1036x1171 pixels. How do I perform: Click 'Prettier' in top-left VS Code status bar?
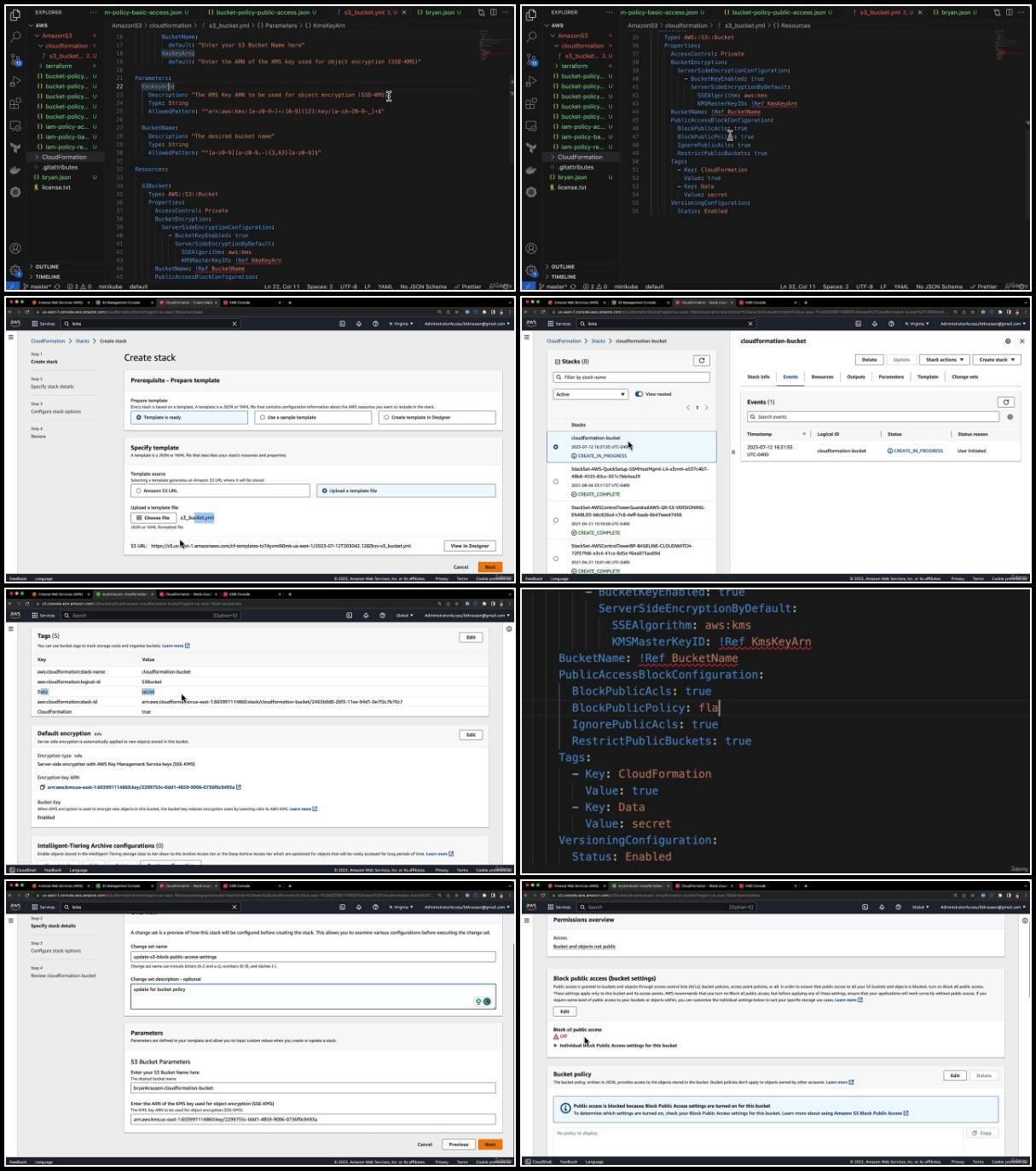(x=470, y=287)
